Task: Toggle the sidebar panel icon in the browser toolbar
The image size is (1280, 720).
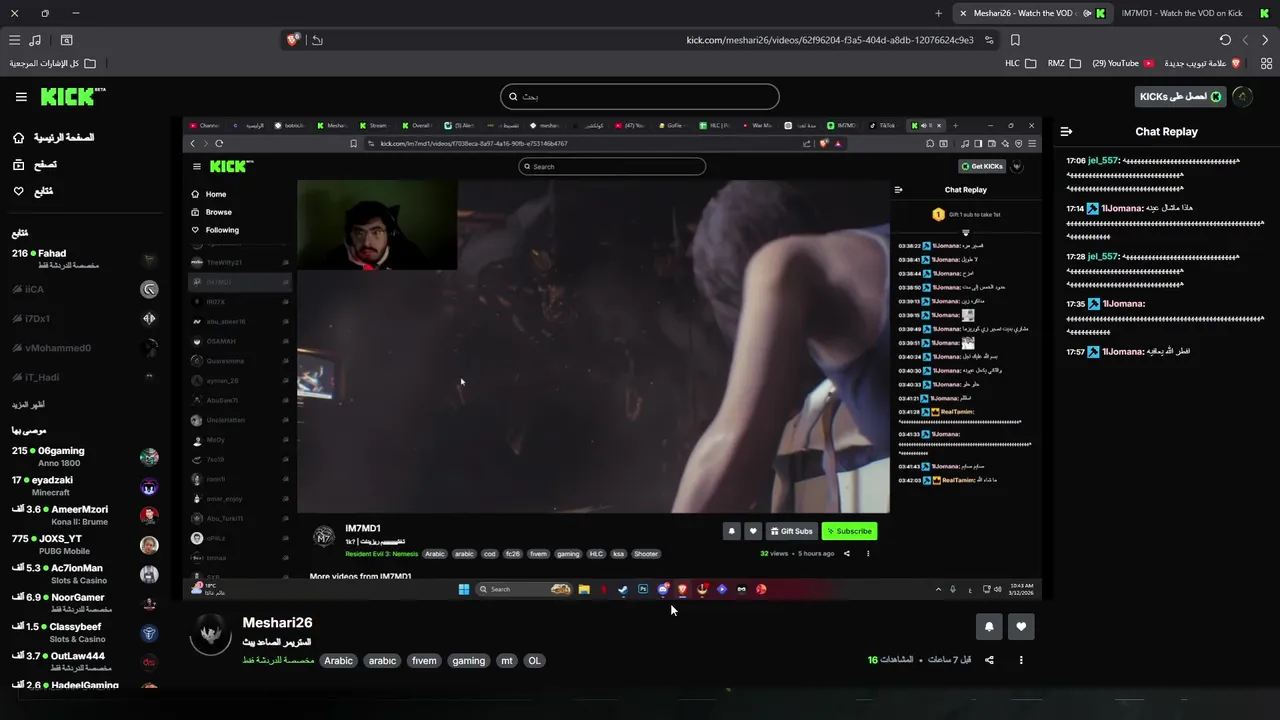Action: (x=66, y=40)
